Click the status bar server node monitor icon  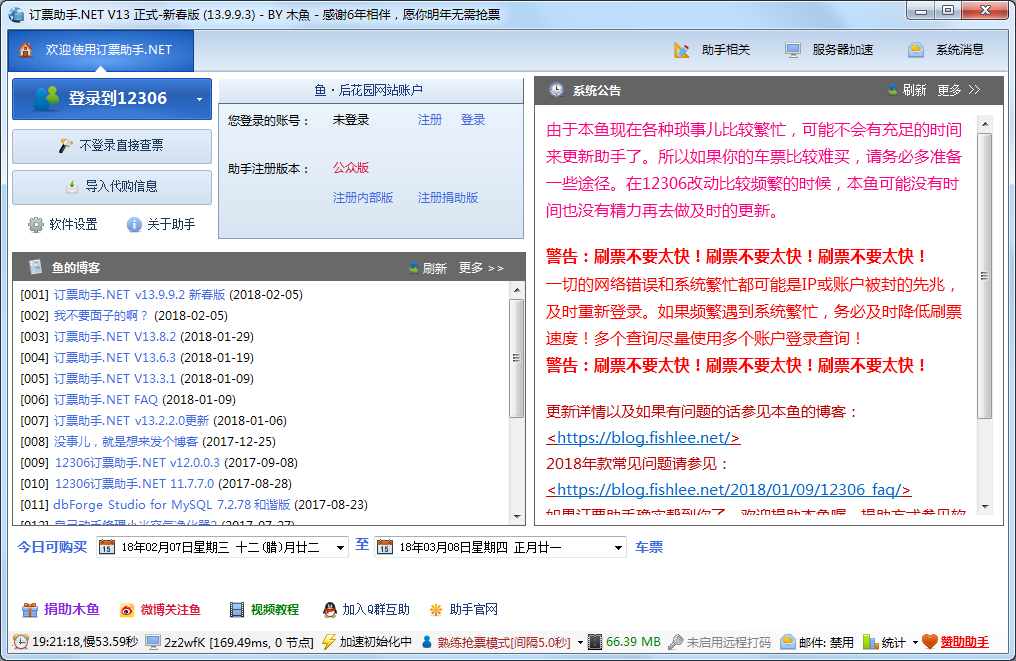153,642
